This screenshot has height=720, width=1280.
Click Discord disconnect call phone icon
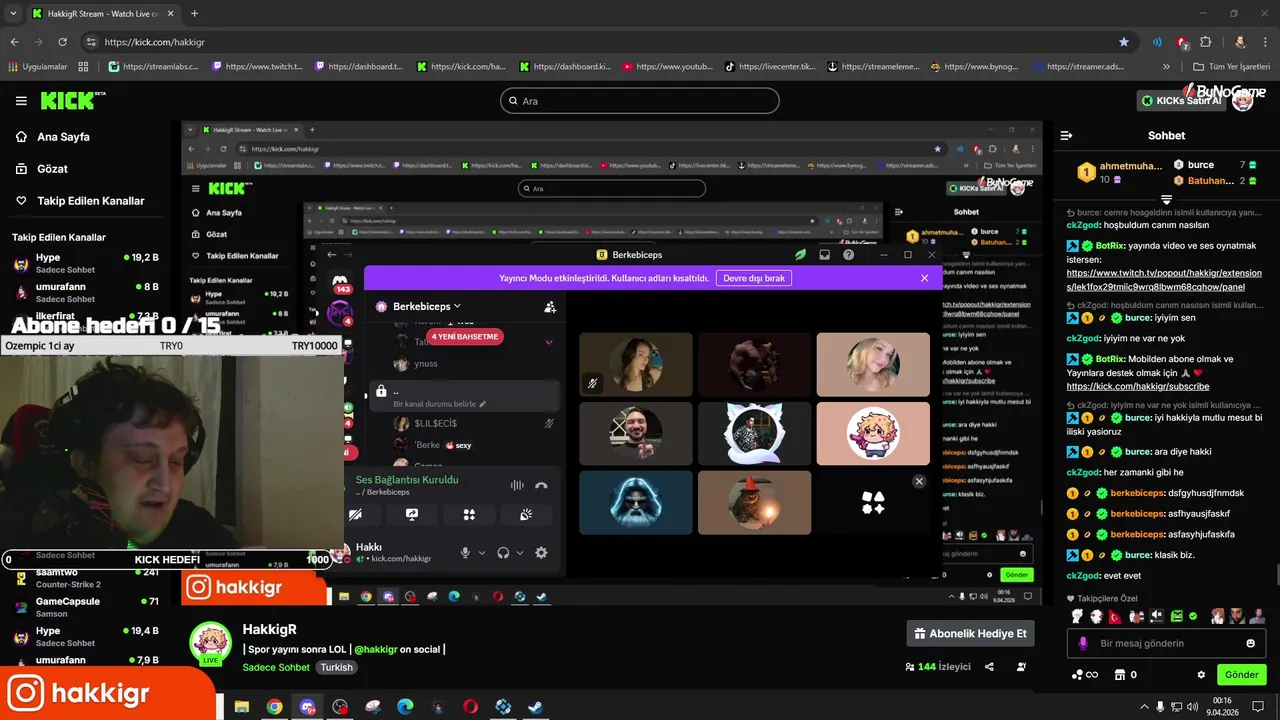click(x=541, y=486)
